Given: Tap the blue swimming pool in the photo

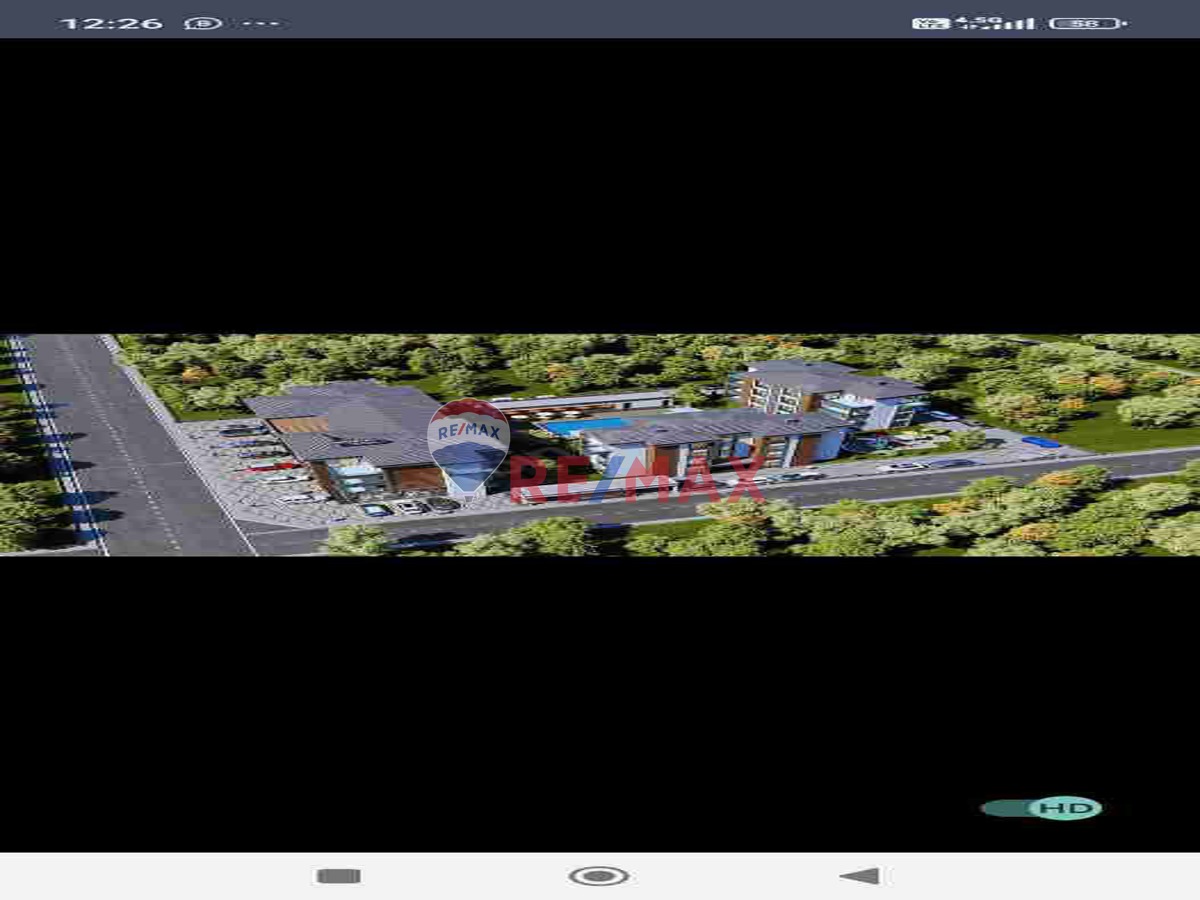Looking at the screenshot, I should [585, 425].
